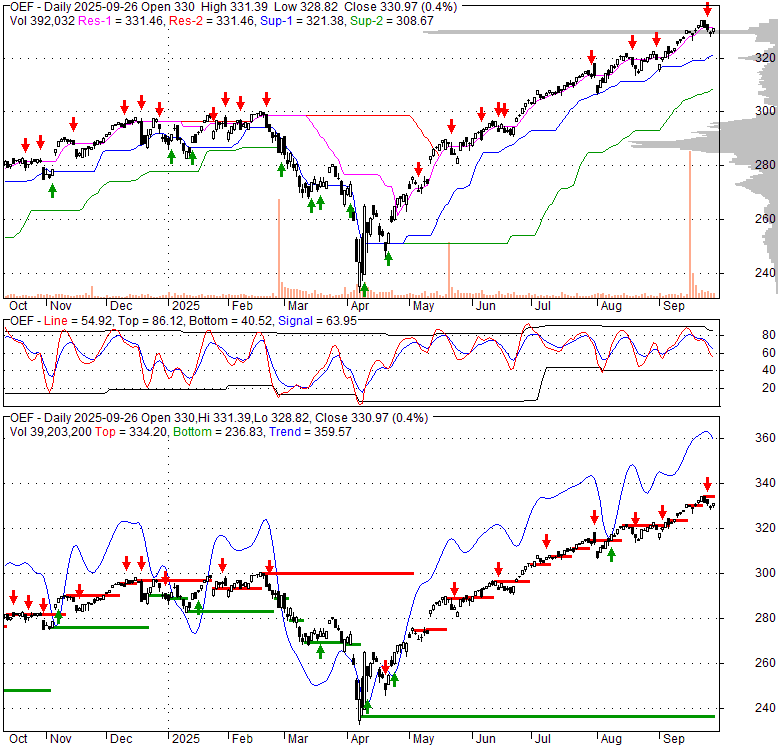Screen dimensions: 780x745
Task: Click Close 330.97 (0.4%) in top chart header
Action: 400,7
